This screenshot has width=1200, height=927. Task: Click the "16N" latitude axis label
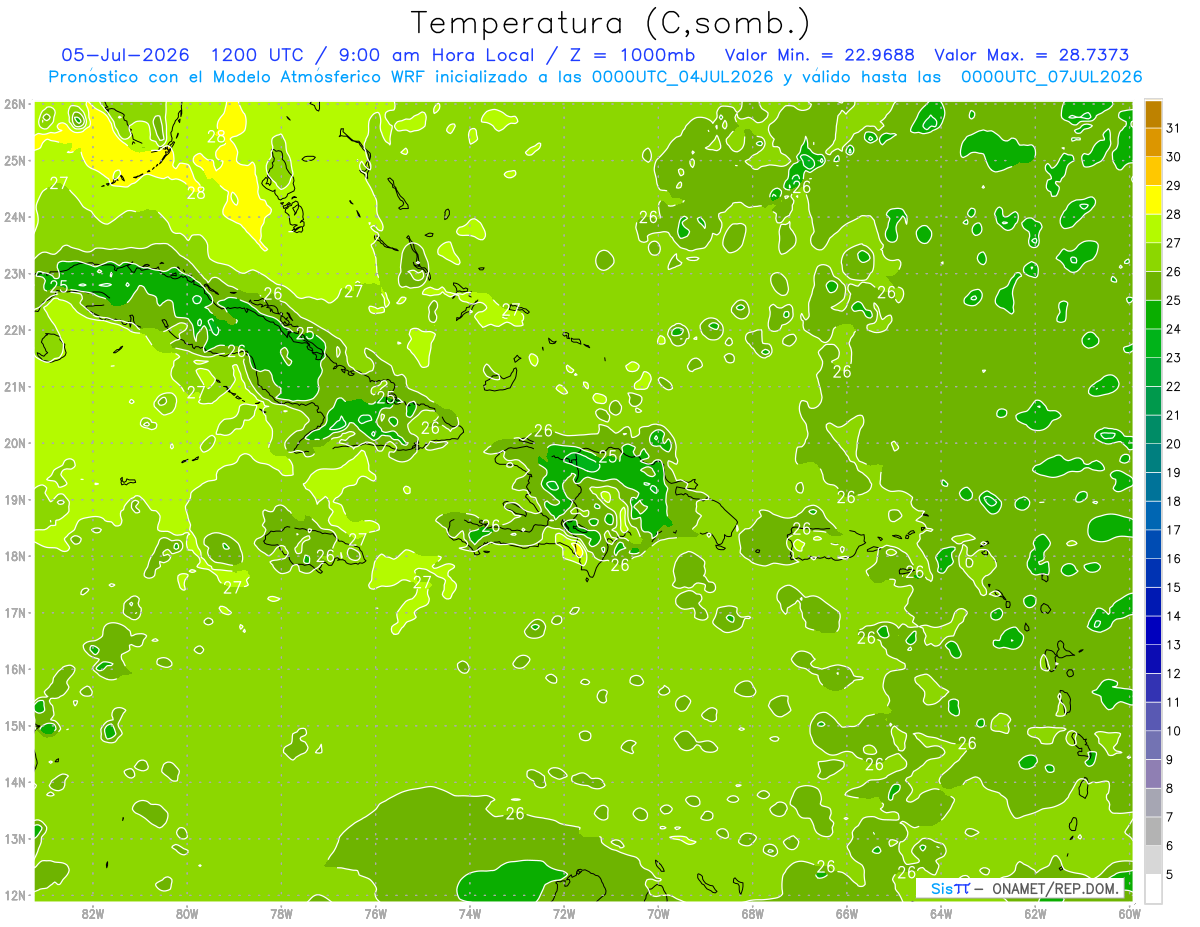[14, 669]
